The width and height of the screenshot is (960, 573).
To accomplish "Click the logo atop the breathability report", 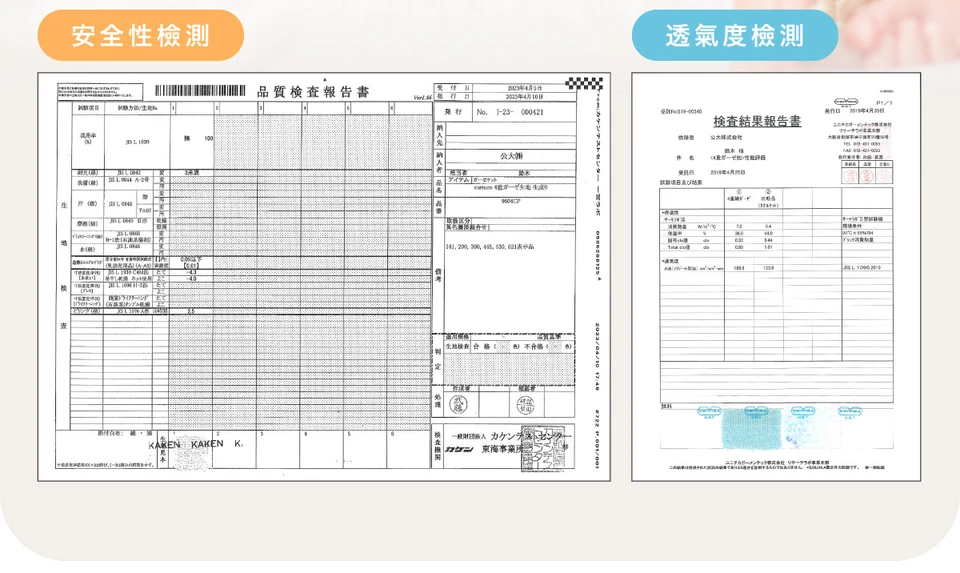I will [x=846, y=100].
